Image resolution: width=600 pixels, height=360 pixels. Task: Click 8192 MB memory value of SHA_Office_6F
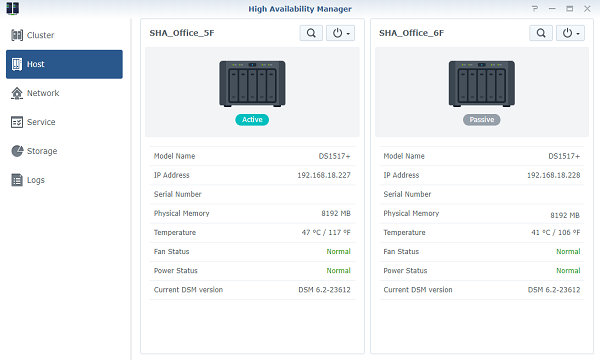(x=565, y=215)
